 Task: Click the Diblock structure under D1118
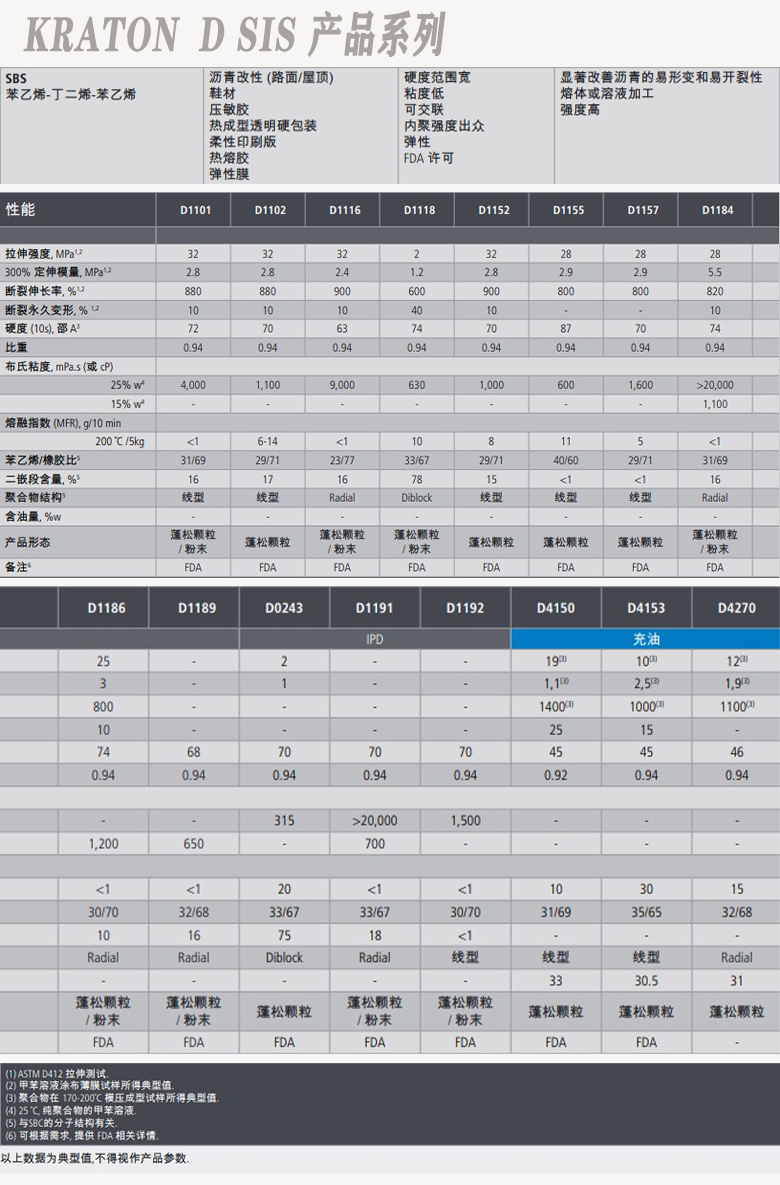(416, 497)
